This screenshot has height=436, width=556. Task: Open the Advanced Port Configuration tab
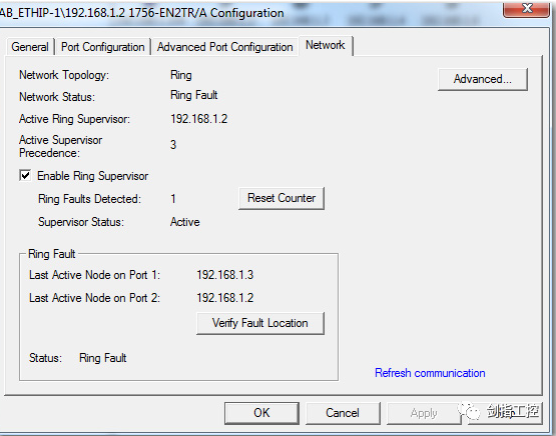(x=225, y=47)
